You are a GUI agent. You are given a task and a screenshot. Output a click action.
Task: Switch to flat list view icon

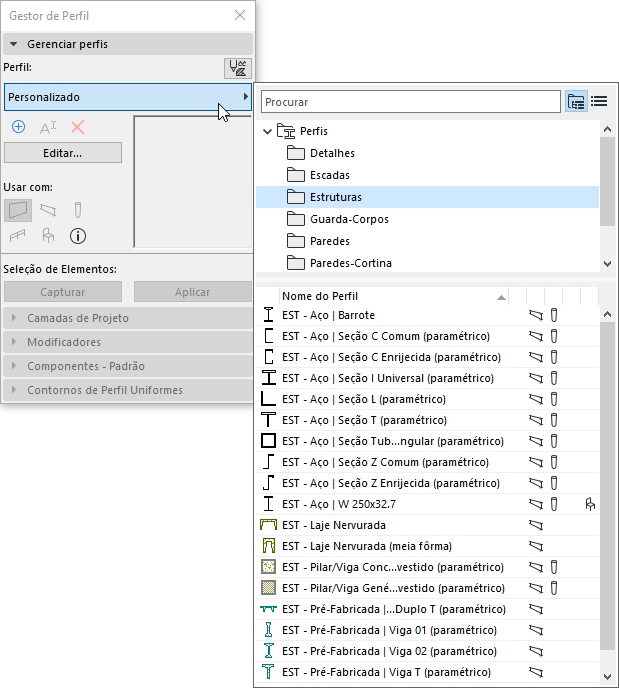pyautogui.click(x=599, y=102)
